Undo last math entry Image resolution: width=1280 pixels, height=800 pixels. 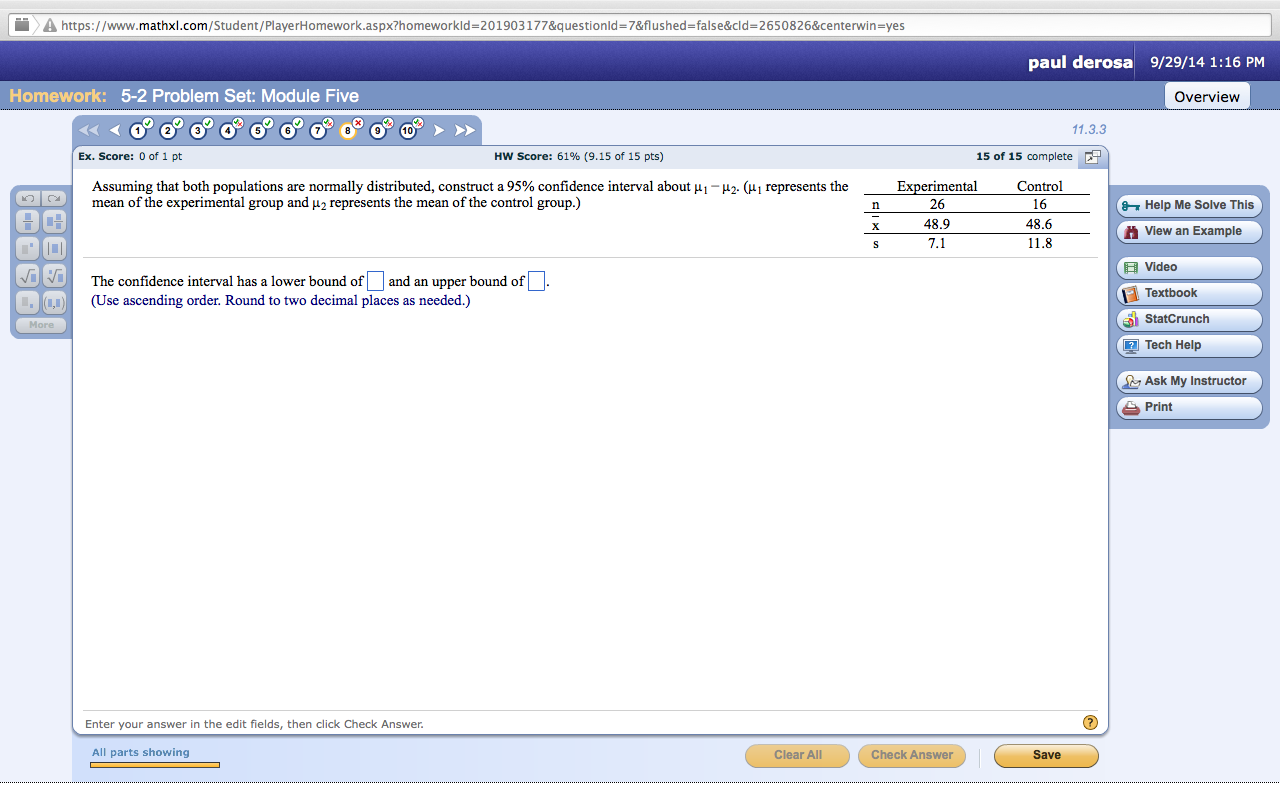[x=29, y=200]
